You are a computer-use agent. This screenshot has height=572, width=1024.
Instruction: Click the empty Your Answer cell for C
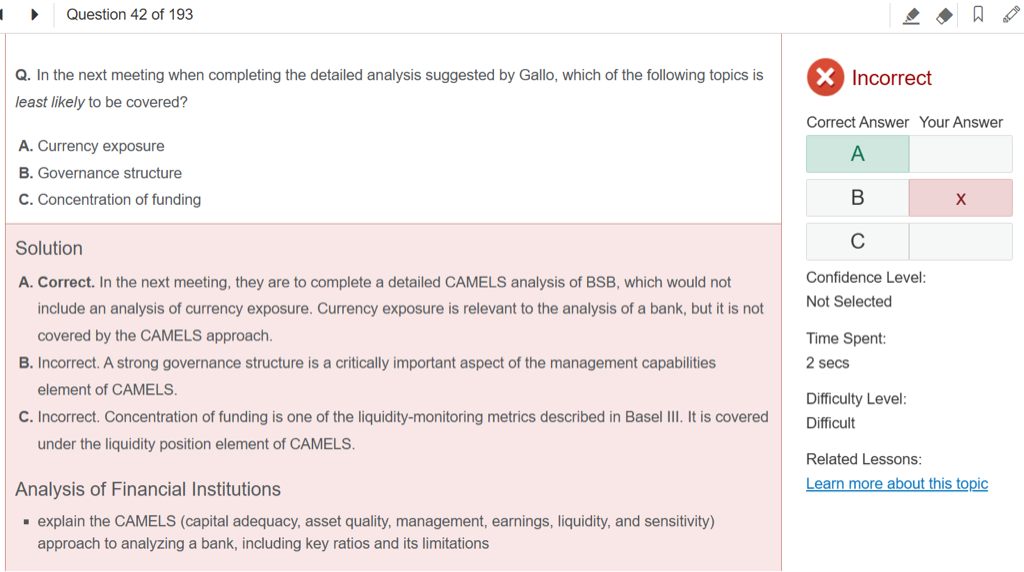point(960,242)
